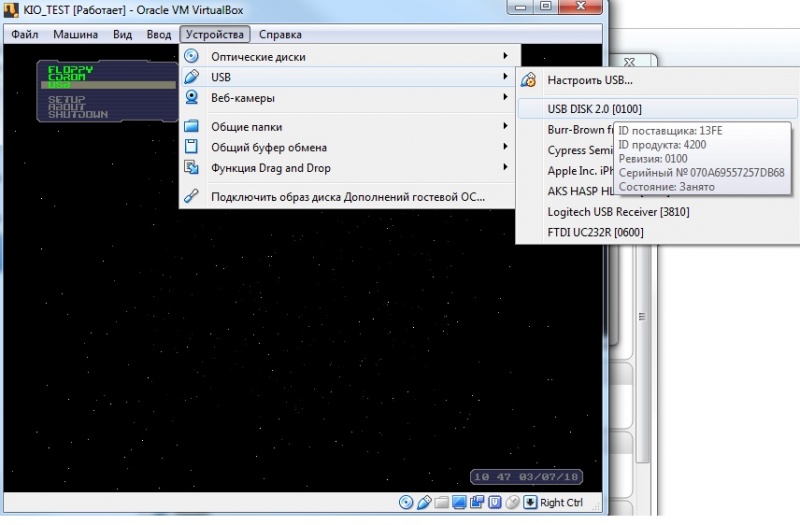Select Подключить образ диска Дополнений гостевой ОС
The width and height of the screenshot is (800, 525).
(x=347, y=197)
